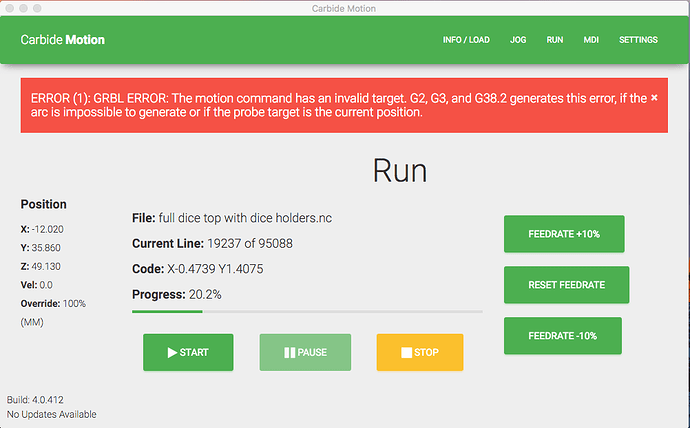Viewport: 690px width, 428px height.
Task: Click the Progress '20.2%' value
Action: point(205,295)
